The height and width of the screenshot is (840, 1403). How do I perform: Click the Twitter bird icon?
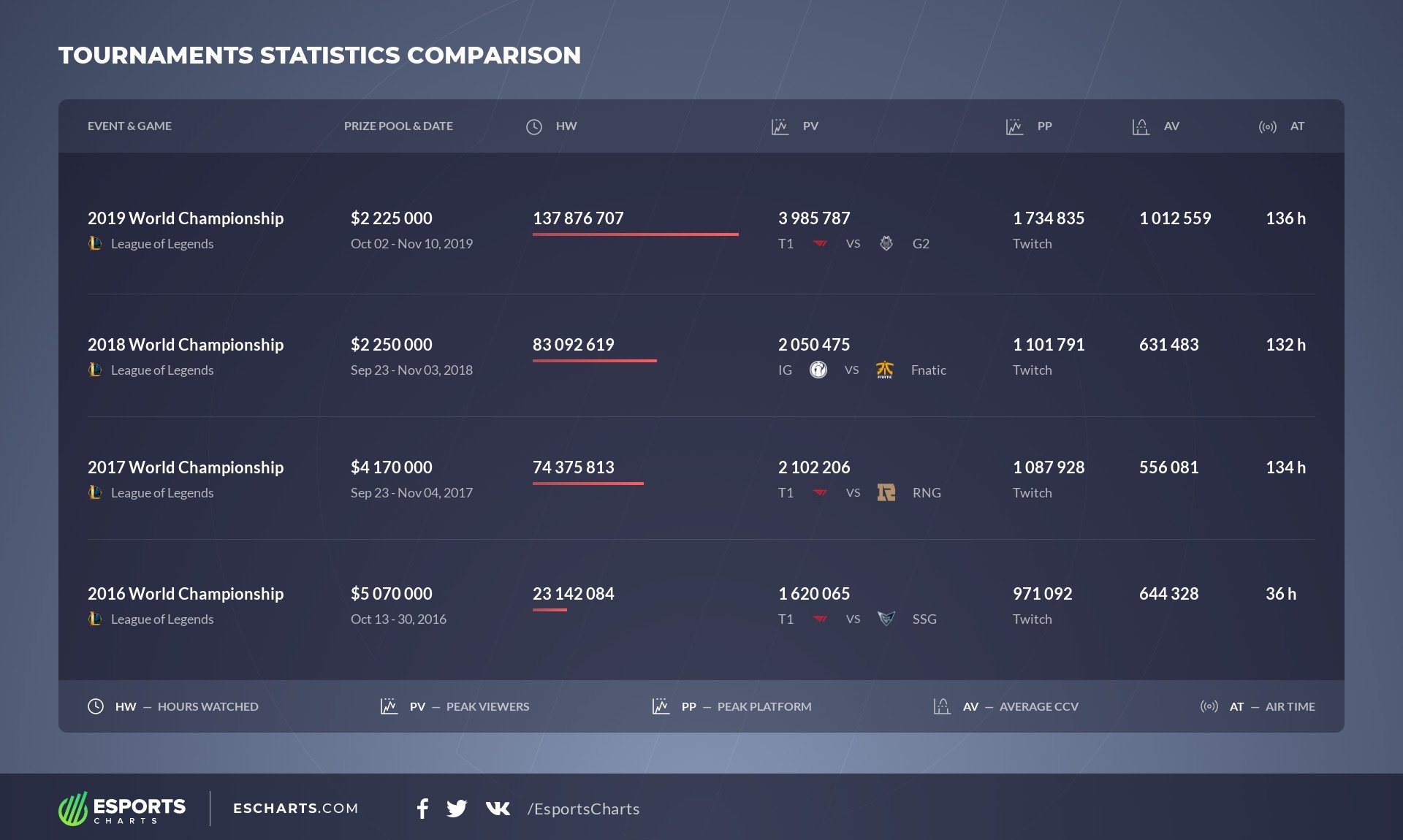(x=457, y=808)
